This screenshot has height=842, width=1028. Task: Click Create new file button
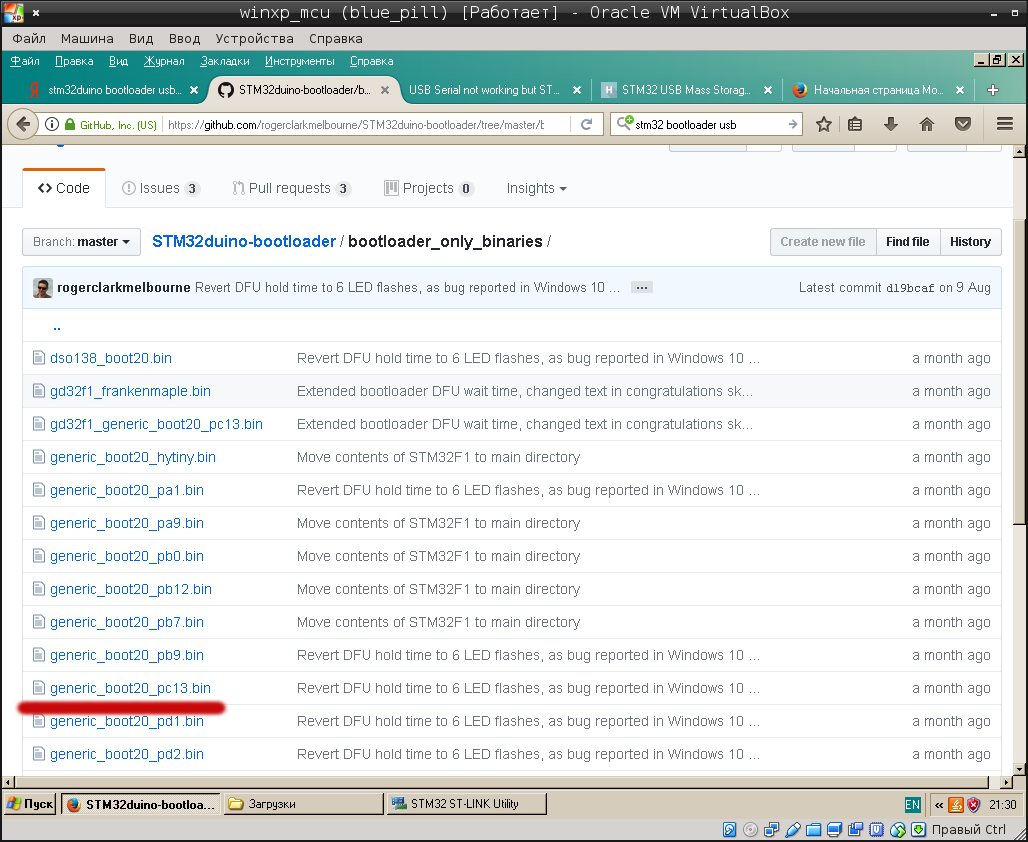[823, 242]
